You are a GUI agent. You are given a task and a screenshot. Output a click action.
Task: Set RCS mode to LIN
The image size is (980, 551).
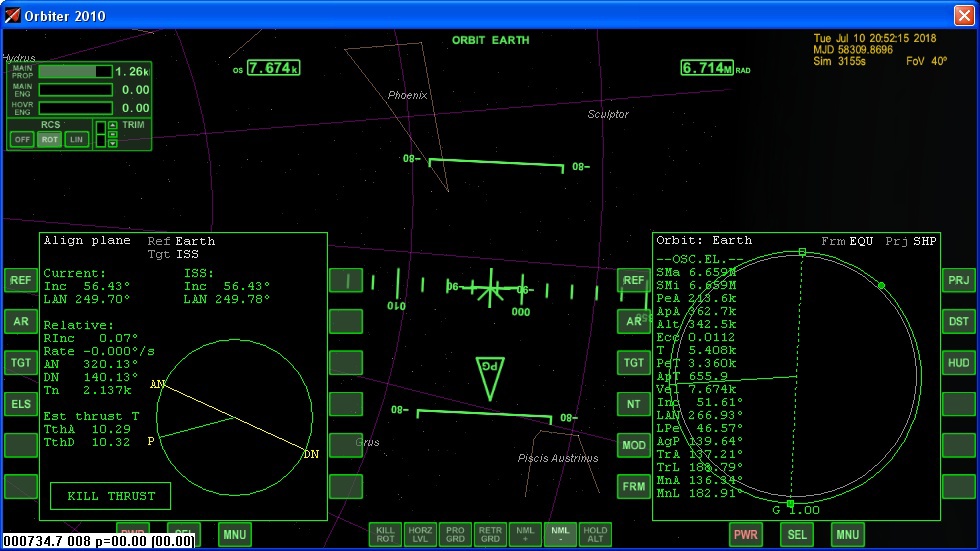(x=76, y=139)
